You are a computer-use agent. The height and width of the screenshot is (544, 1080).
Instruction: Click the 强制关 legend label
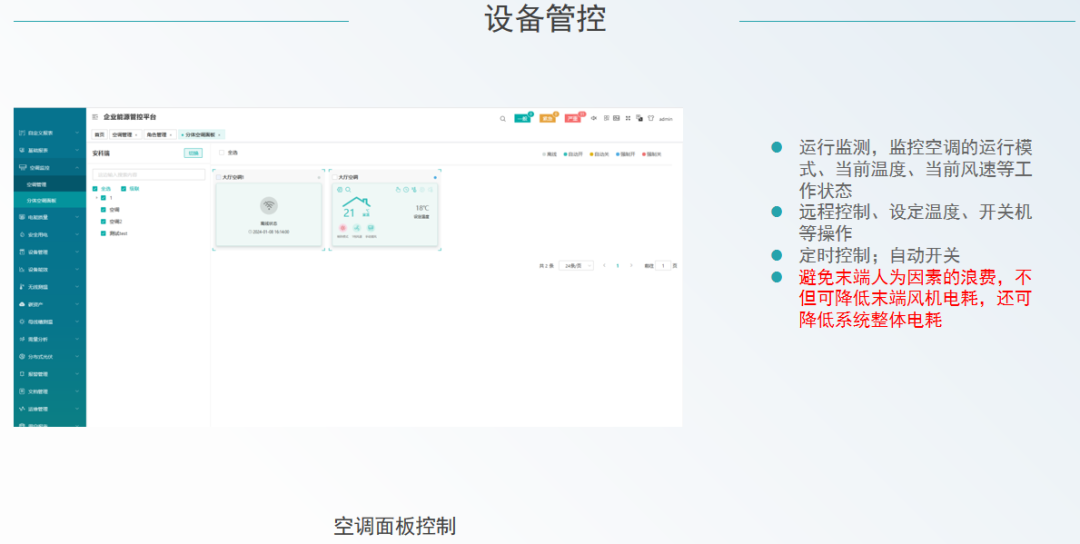(654, 154)
